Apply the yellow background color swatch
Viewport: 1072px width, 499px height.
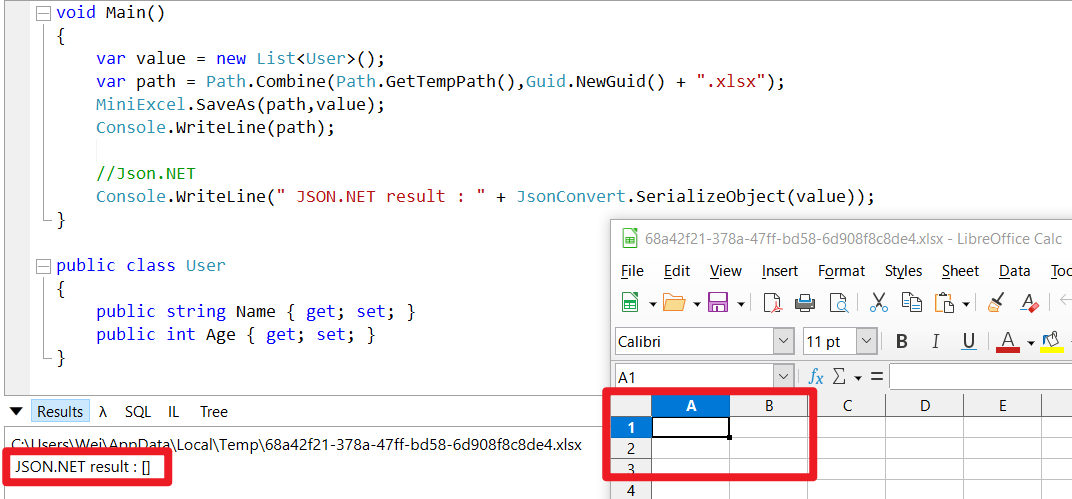coord(1051,341)
